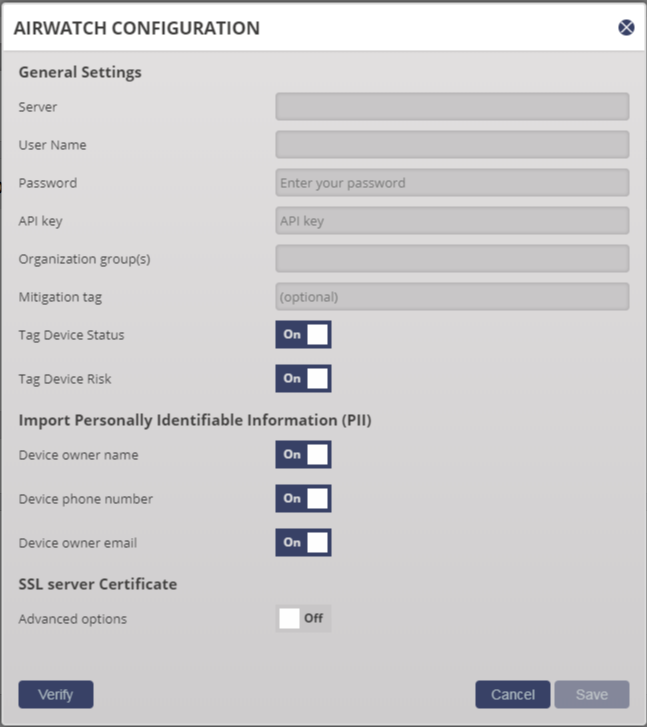Toggle off Device owner name import
This screenshot has height=727, width=647.
(x=303, y=454)
